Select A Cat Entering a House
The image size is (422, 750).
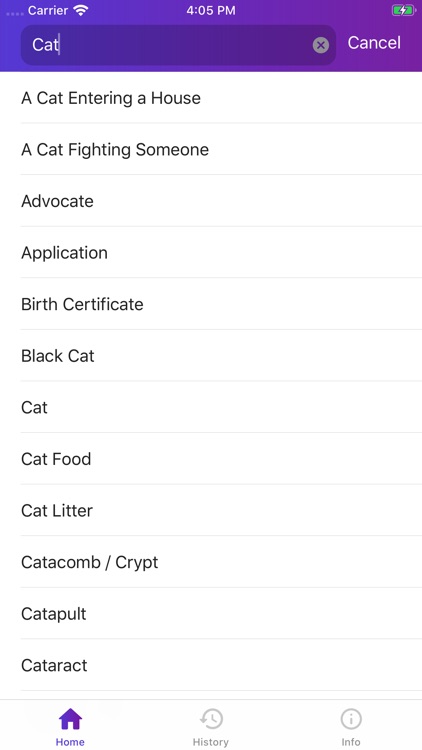click(x=221, y=98)
